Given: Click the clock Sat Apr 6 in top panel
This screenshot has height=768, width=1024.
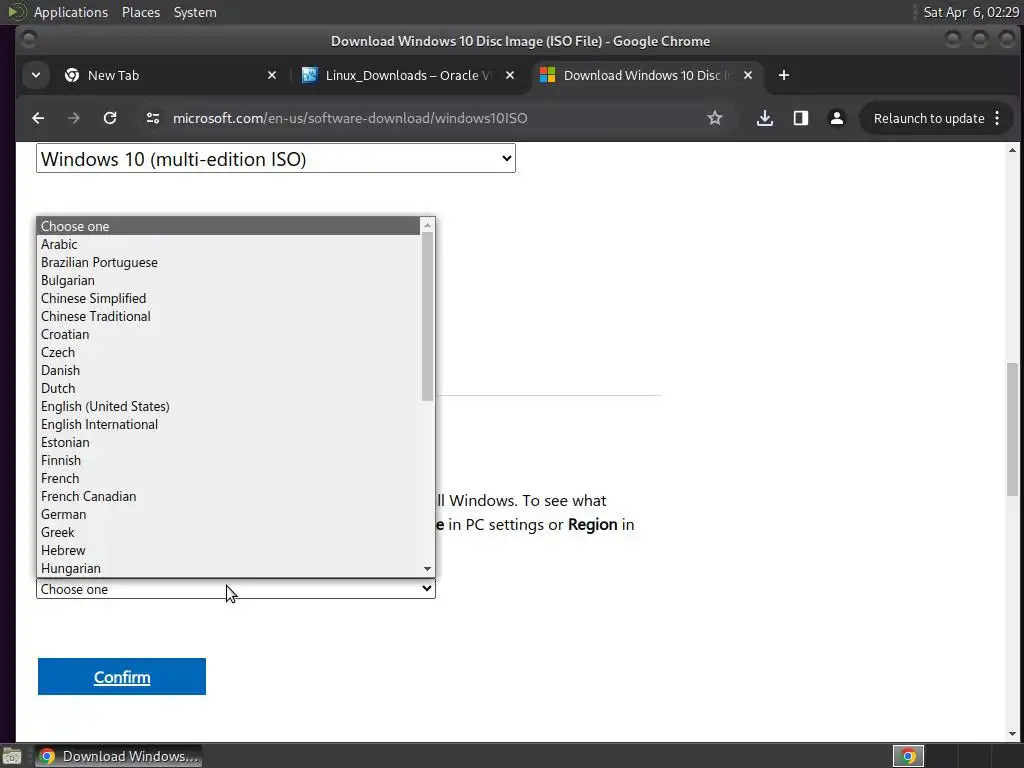Looking at the screenshot, I should click(970, 12).
